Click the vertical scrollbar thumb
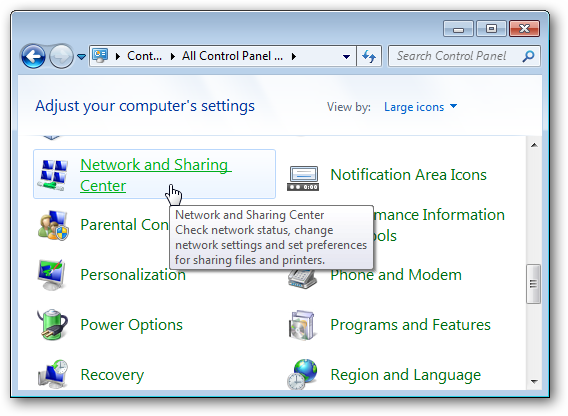 click(x=533, y=283)
